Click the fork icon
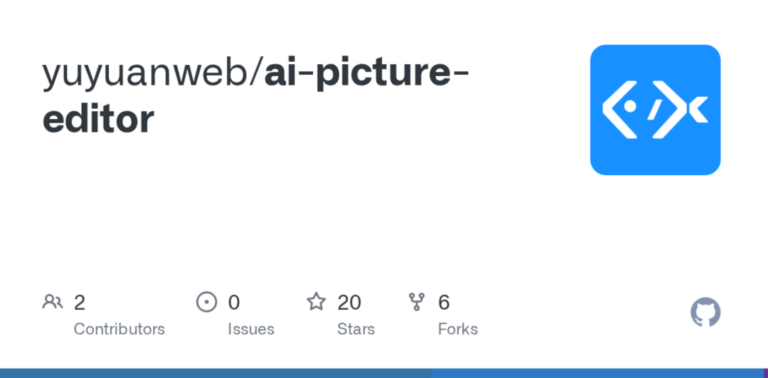 (416, 302)
